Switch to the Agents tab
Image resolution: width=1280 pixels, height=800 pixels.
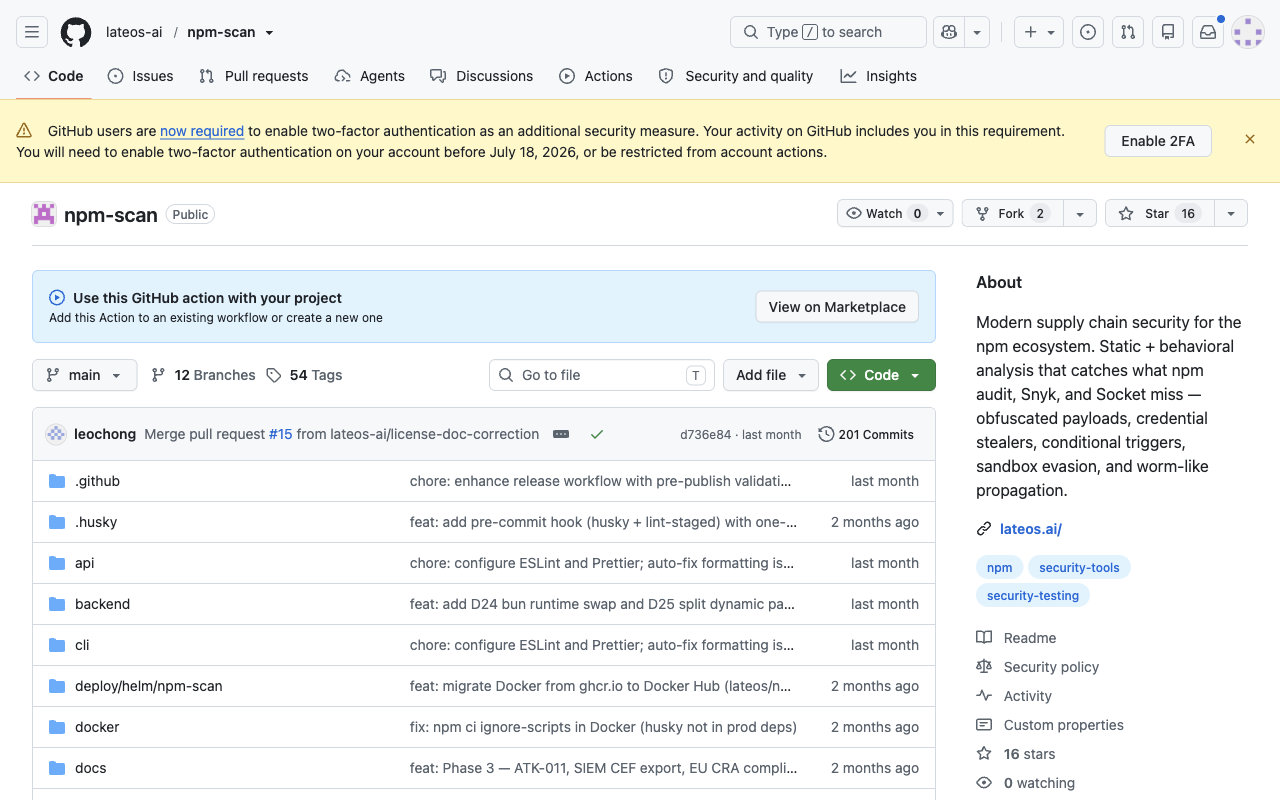point(370,76)
